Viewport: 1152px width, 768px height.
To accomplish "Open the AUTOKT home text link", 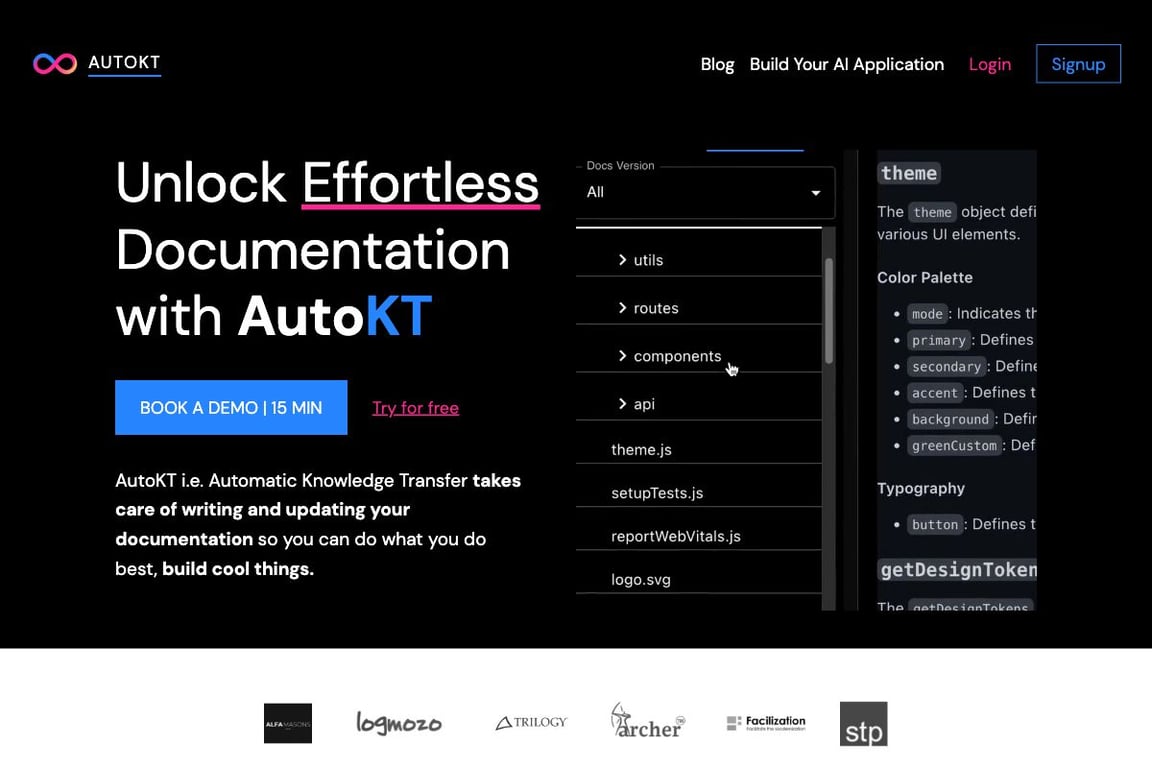I will pos(124,62).
